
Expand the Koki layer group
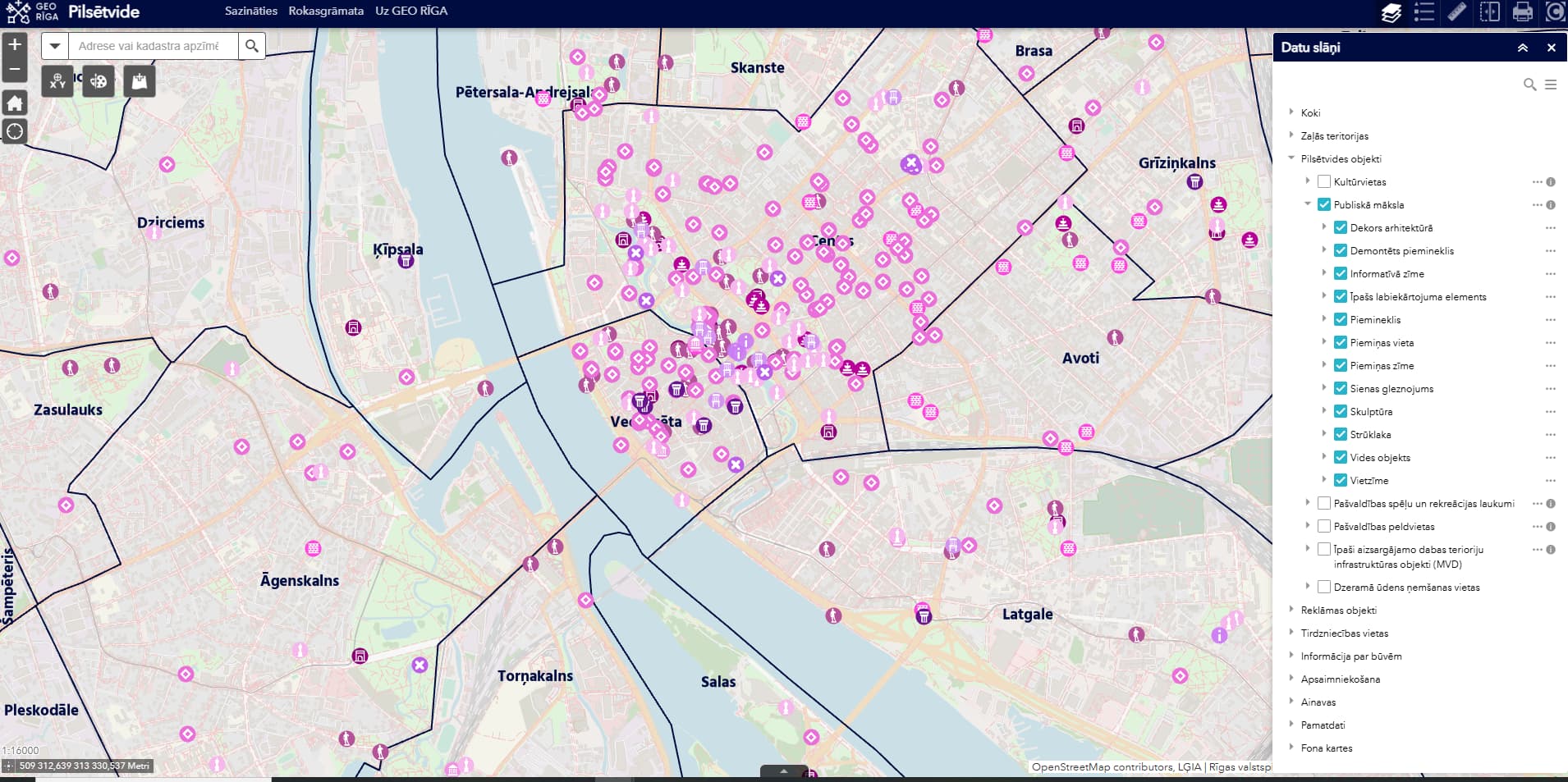click(1292, 112)
